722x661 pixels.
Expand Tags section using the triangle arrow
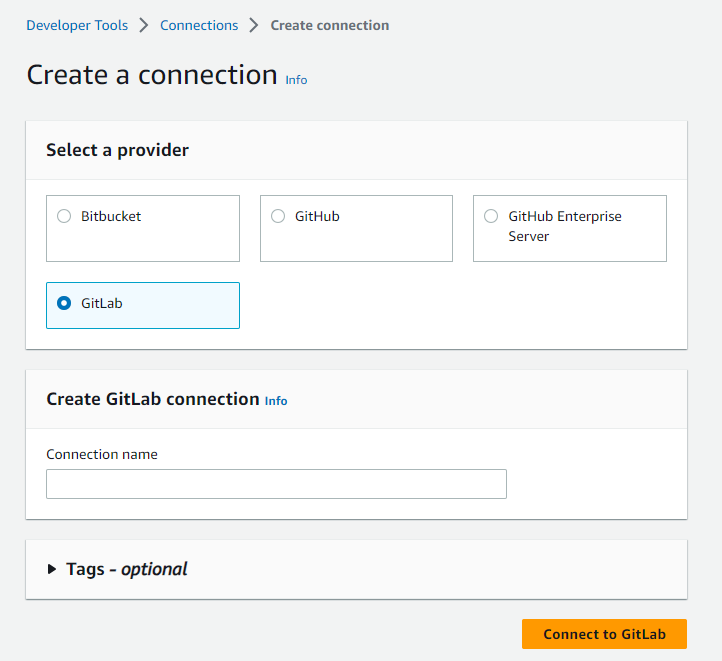coord(52,569)
